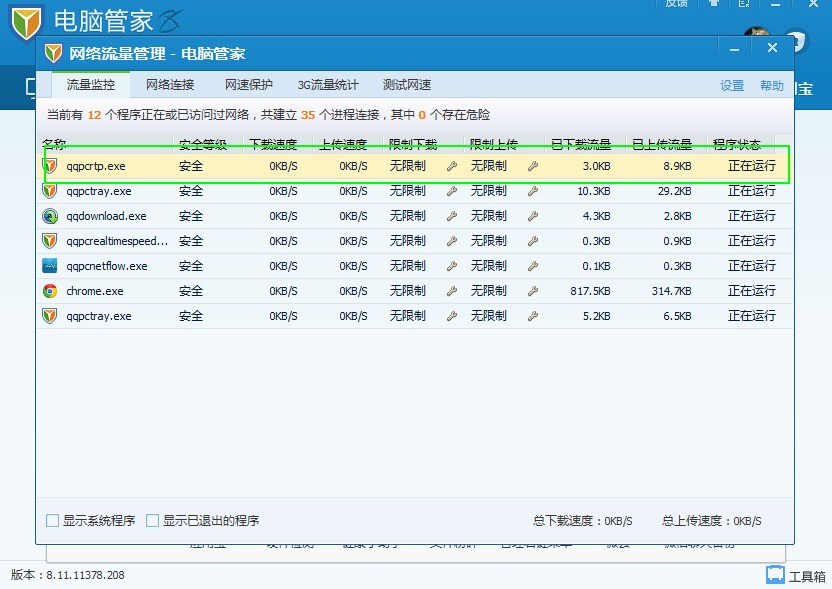Click 314.7KB uploaded value for chrome.exe
The height and width of the screenshot is (589, 832).
pos(672,291)
